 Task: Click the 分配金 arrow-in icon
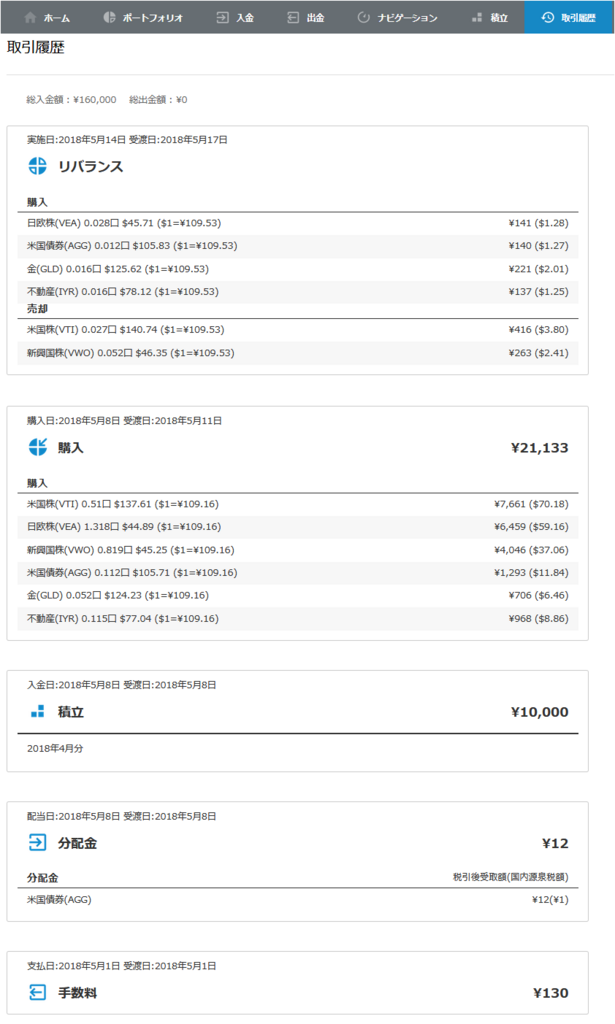coord(38,842)
